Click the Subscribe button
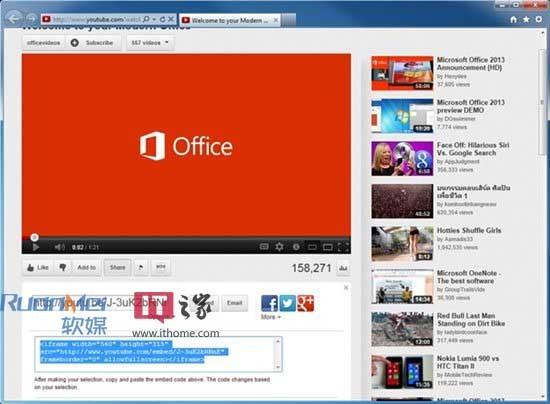 (93, 43)
